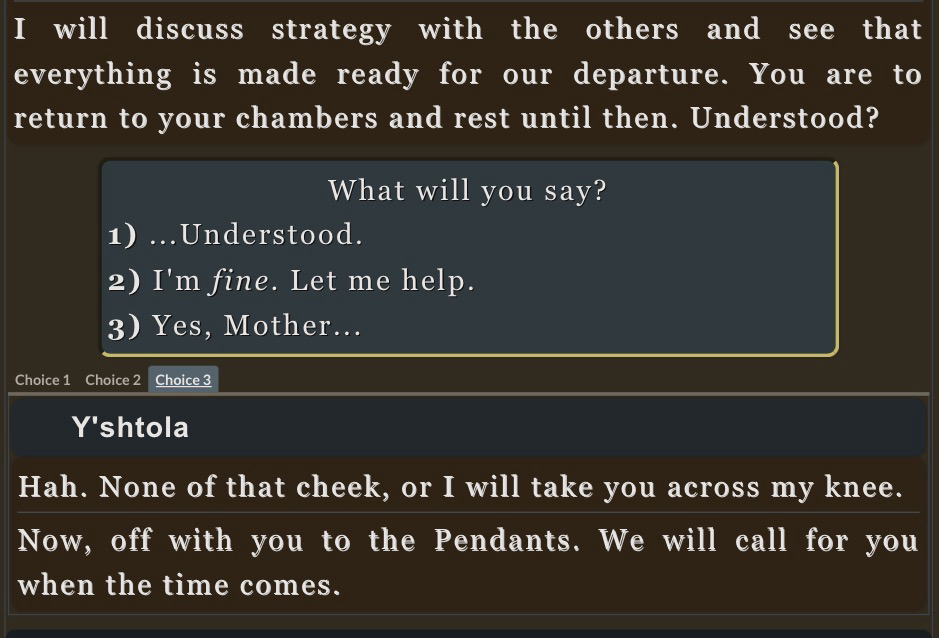Select the Choice 3 tab
939x638 pixels.
[x=183, y=380]
